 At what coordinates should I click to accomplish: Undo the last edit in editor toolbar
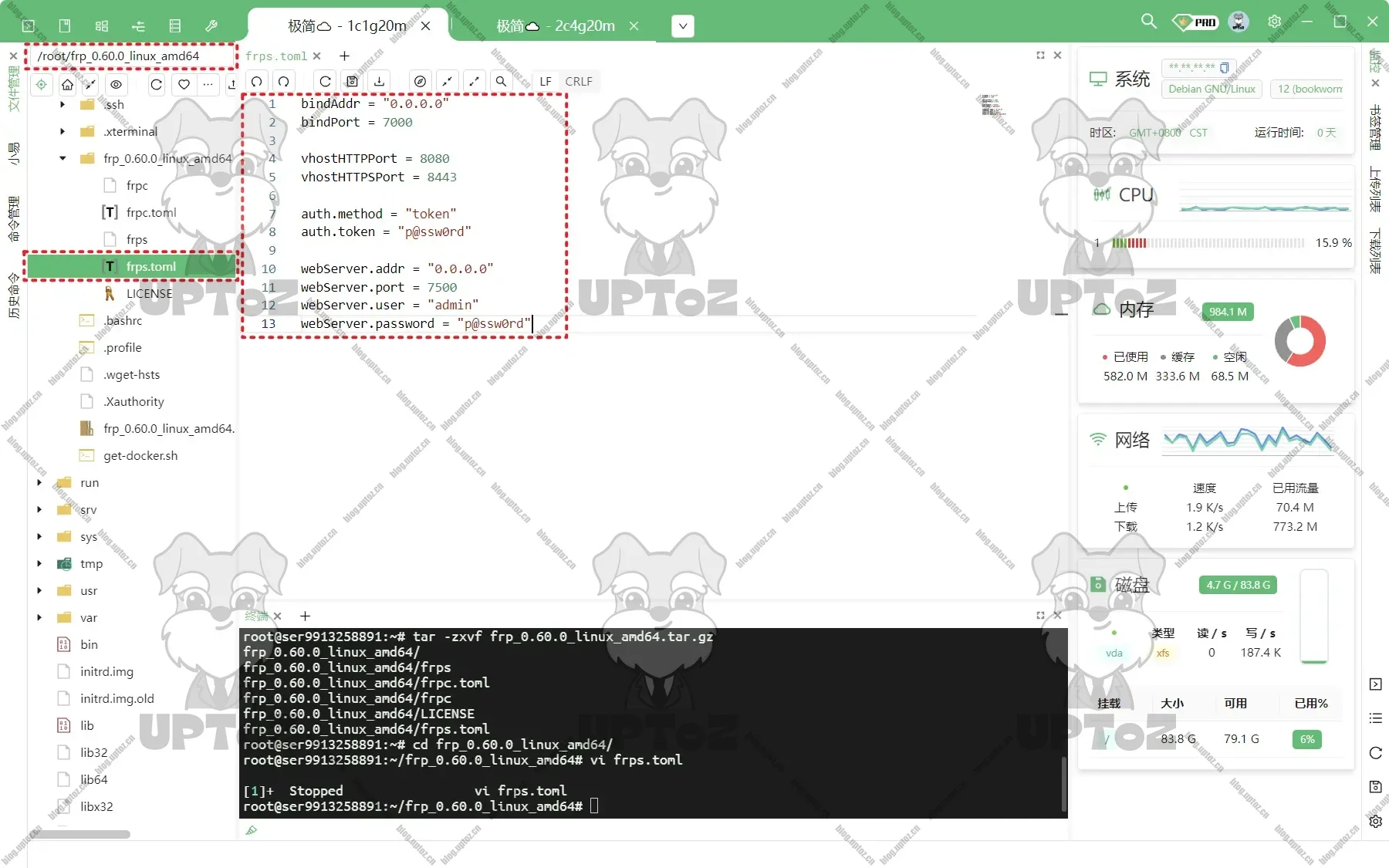[257, 81]
